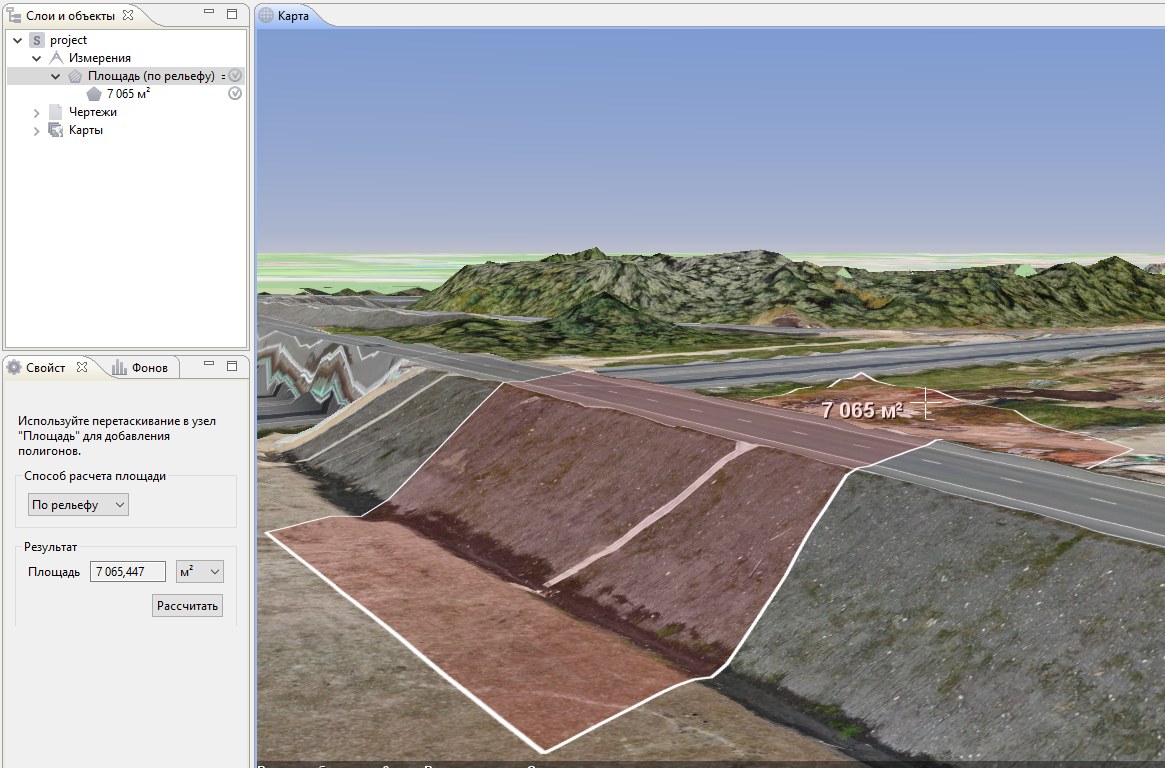Viewport: 1165px width, 768px height.
Task: Open the м² area units dropdown
Action: click(x=199, y=571)
